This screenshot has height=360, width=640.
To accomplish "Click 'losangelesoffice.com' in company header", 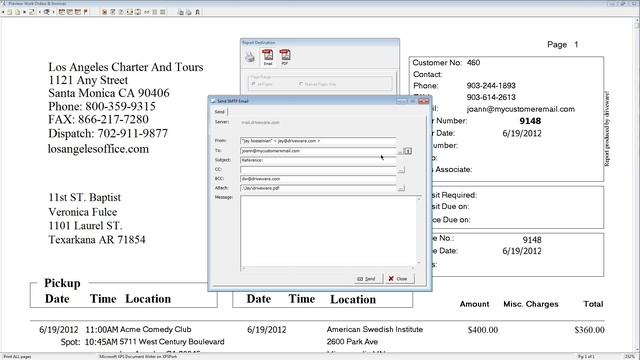I will click(98, 149).
